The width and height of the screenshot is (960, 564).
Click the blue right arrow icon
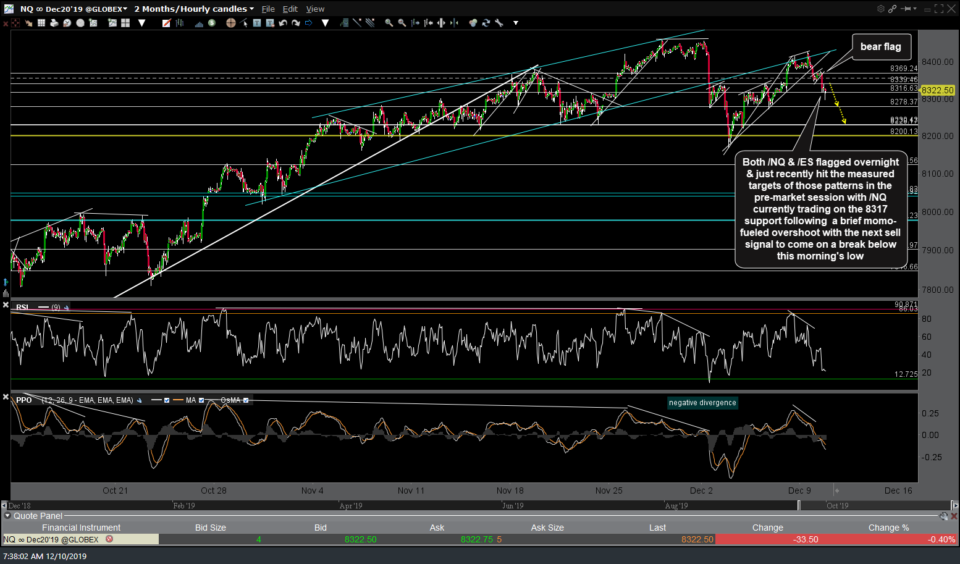point(308,23)
